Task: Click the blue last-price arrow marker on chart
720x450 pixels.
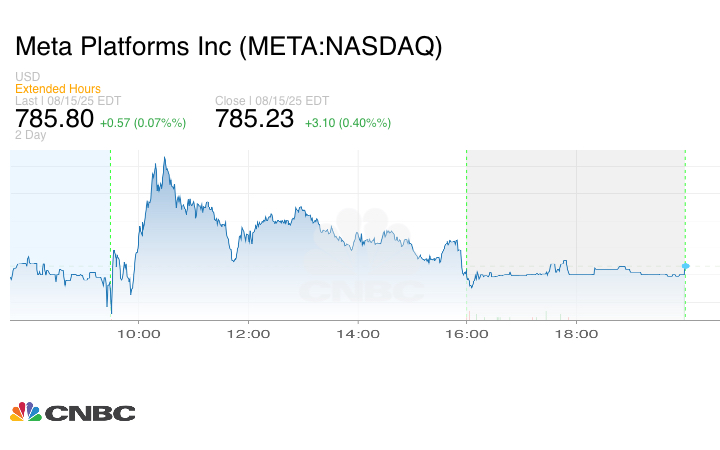Action: click(686, 266)
